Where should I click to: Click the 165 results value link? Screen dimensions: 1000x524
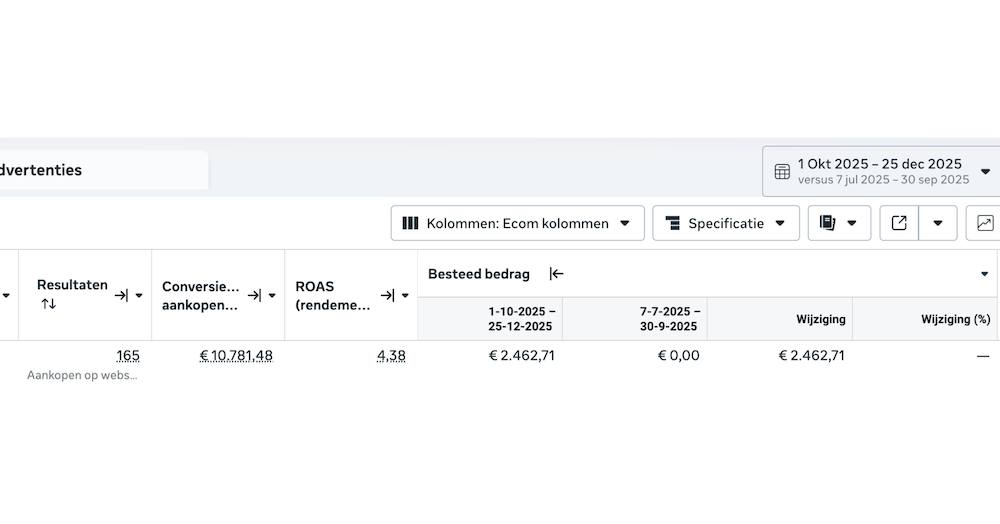click(128, 355)
